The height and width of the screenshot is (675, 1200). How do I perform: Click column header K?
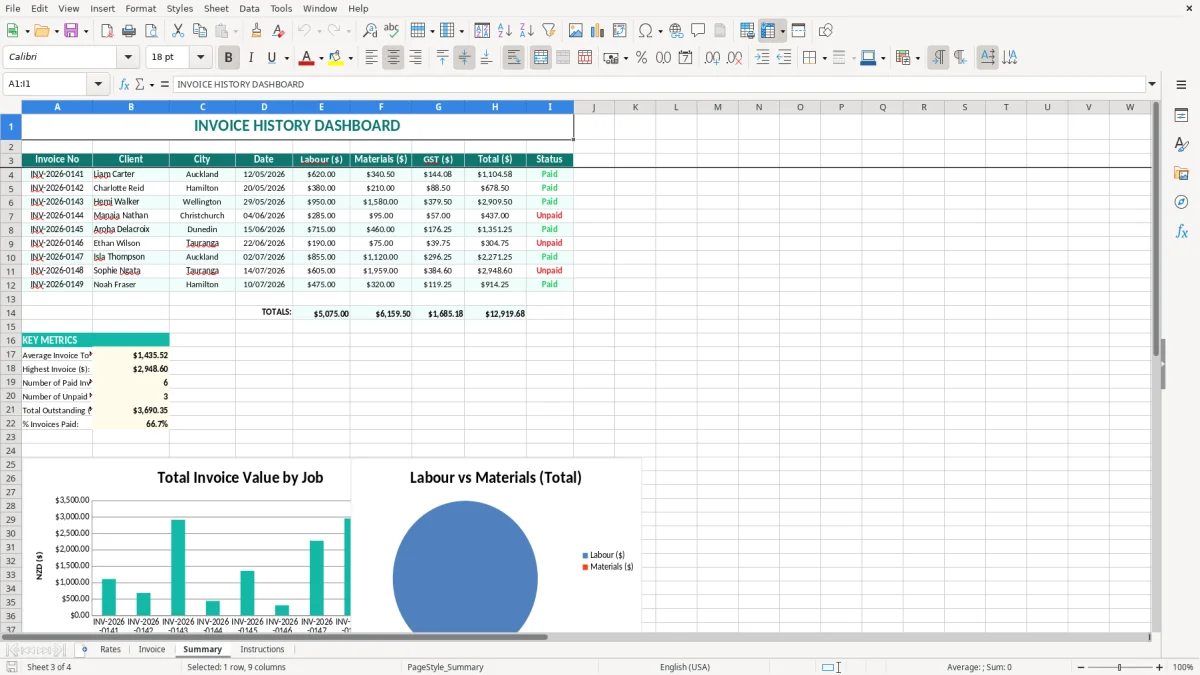[x=634, y=107]
